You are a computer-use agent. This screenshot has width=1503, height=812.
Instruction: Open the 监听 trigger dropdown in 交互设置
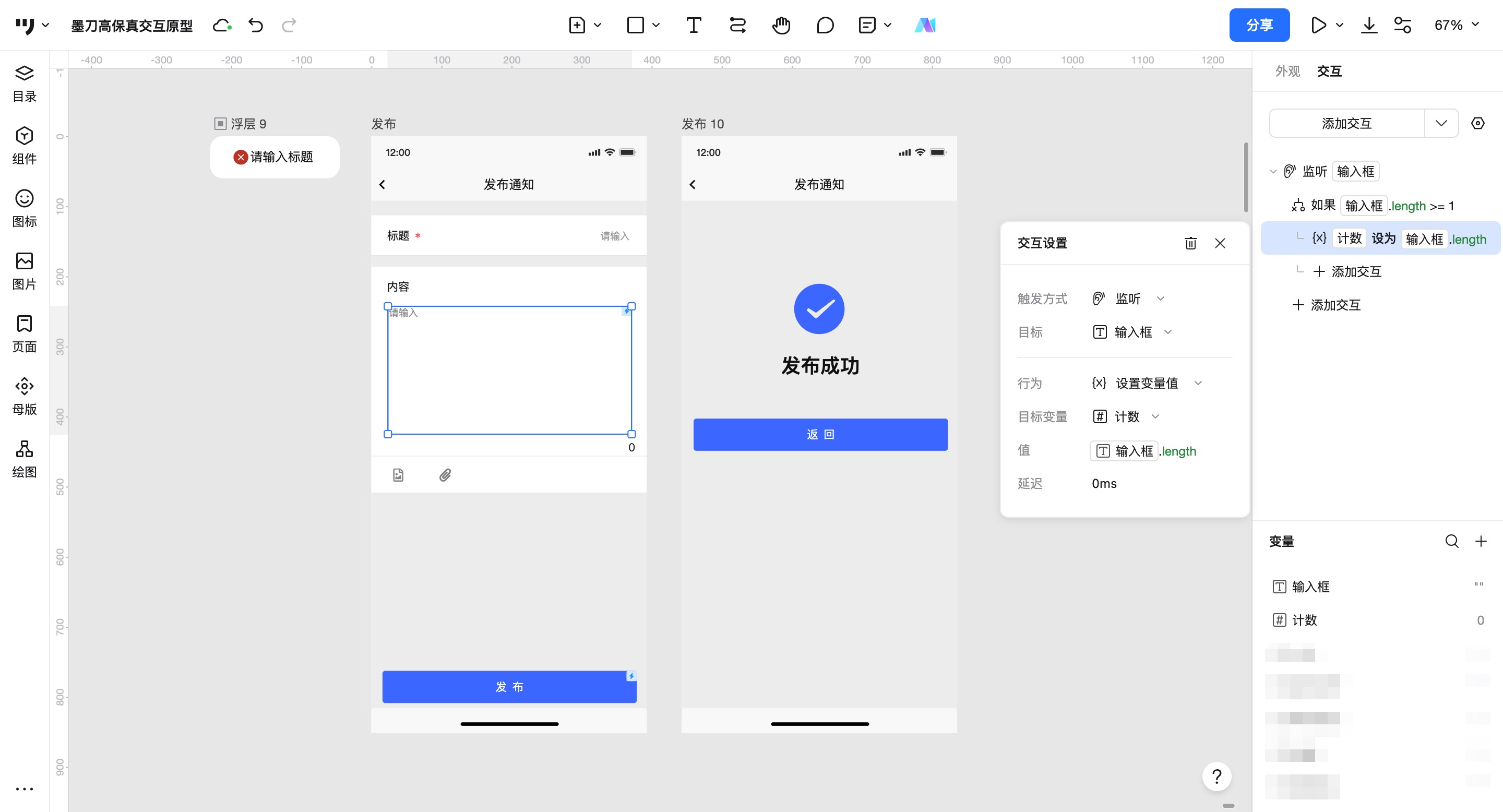1161,298
